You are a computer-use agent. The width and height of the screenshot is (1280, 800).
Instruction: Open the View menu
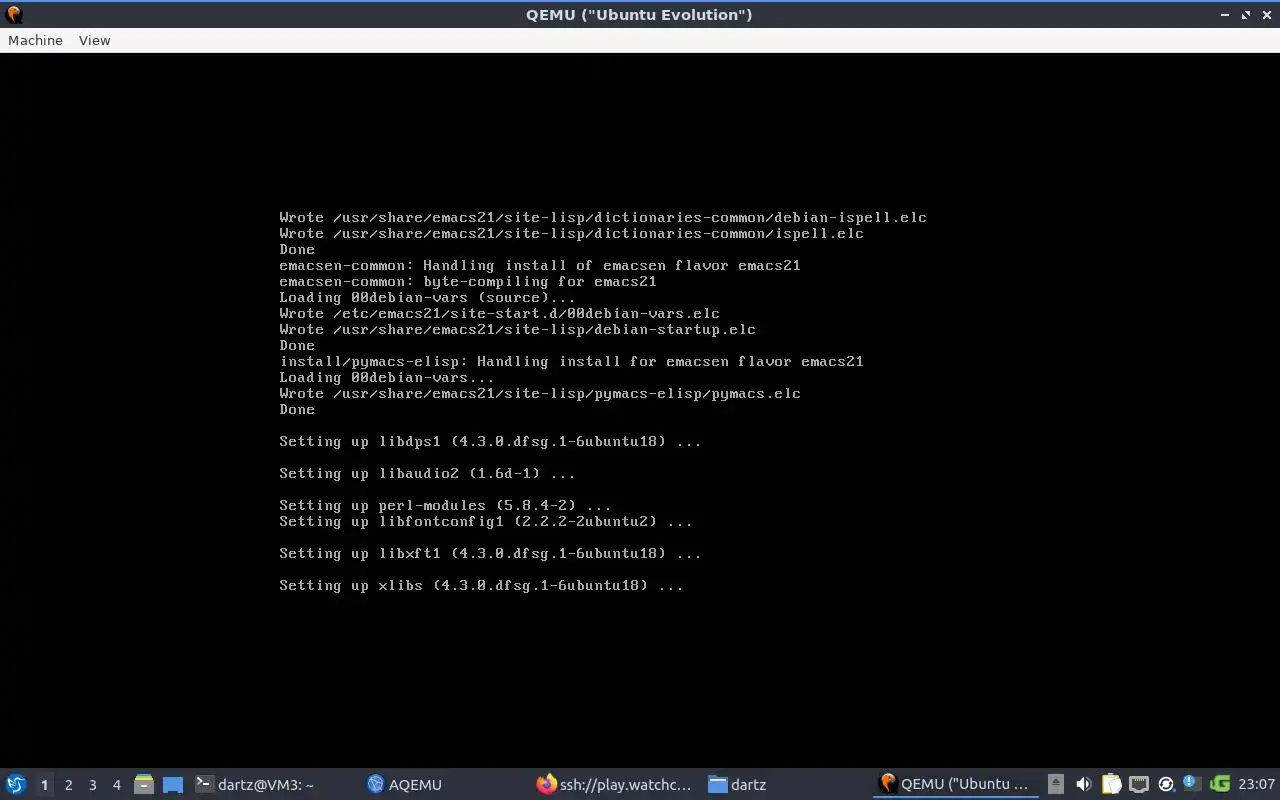click(94, 40)
